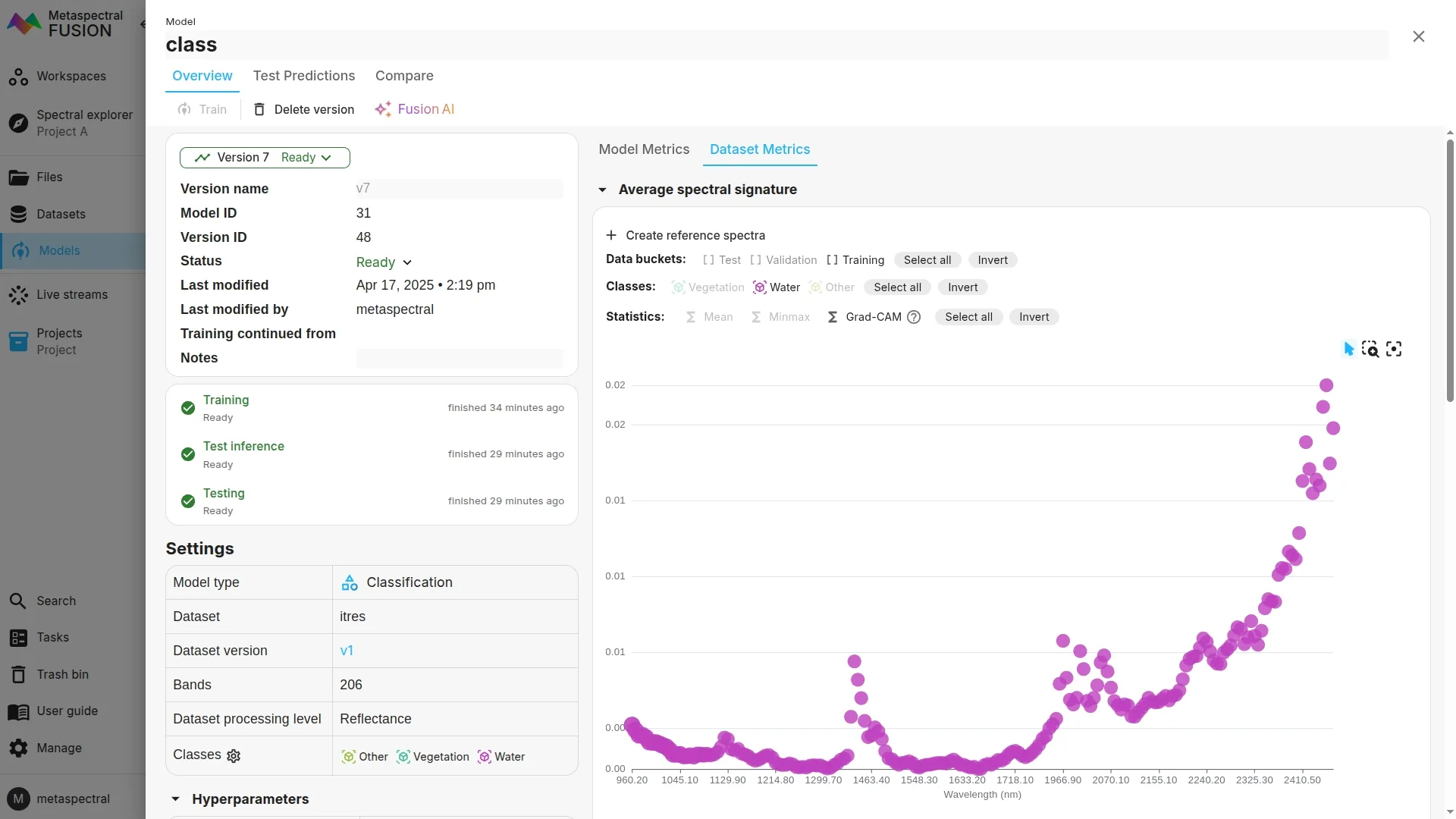Click plus icon to create reference spectra

611,235
